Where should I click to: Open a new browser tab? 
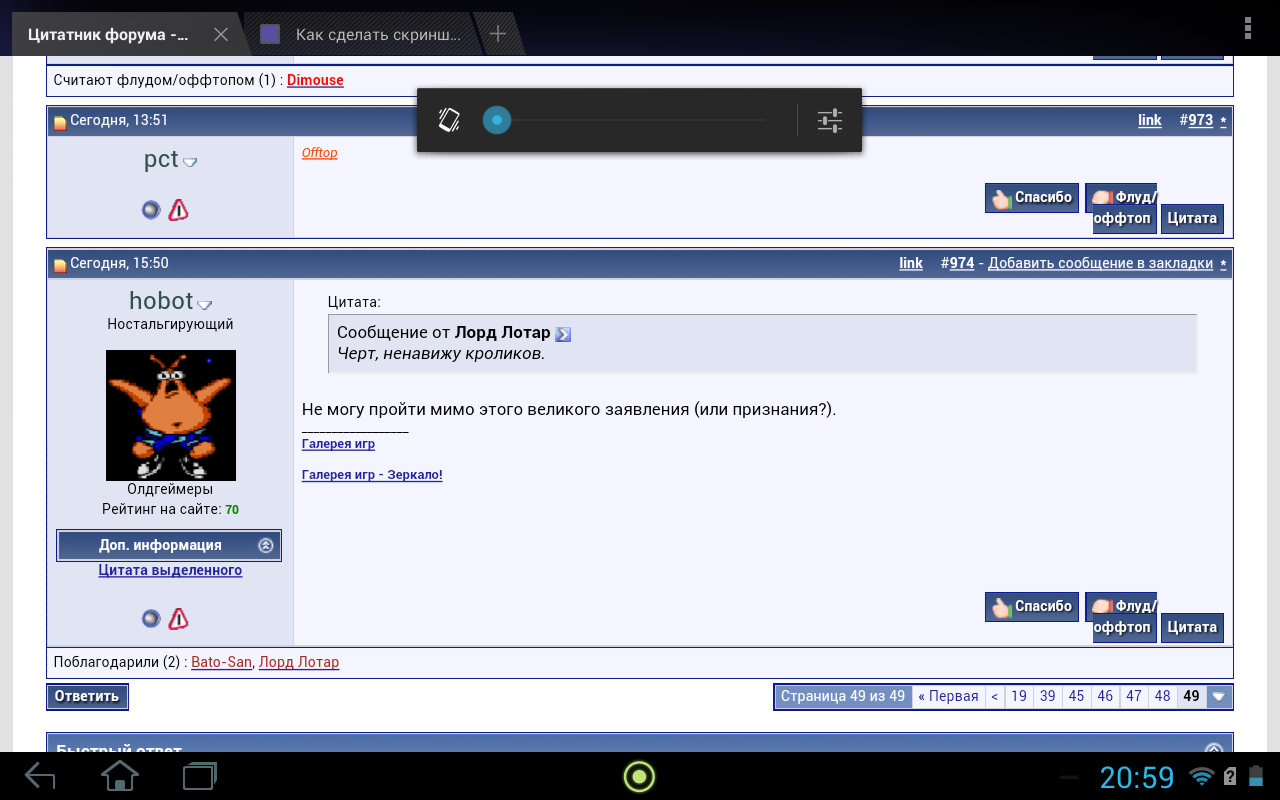497,34
